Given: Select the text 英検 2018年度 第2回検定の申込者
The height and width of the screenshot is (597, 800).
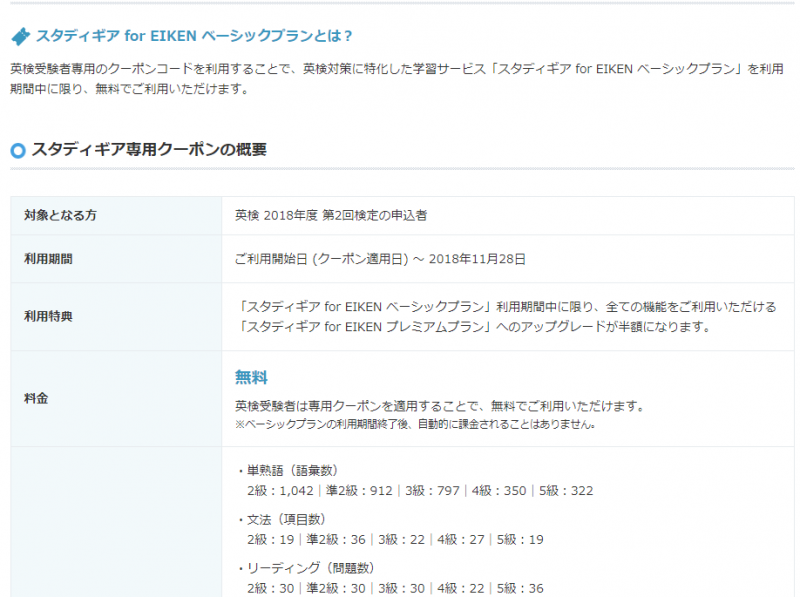Looking at the screenshot, I should pos(331,215).
